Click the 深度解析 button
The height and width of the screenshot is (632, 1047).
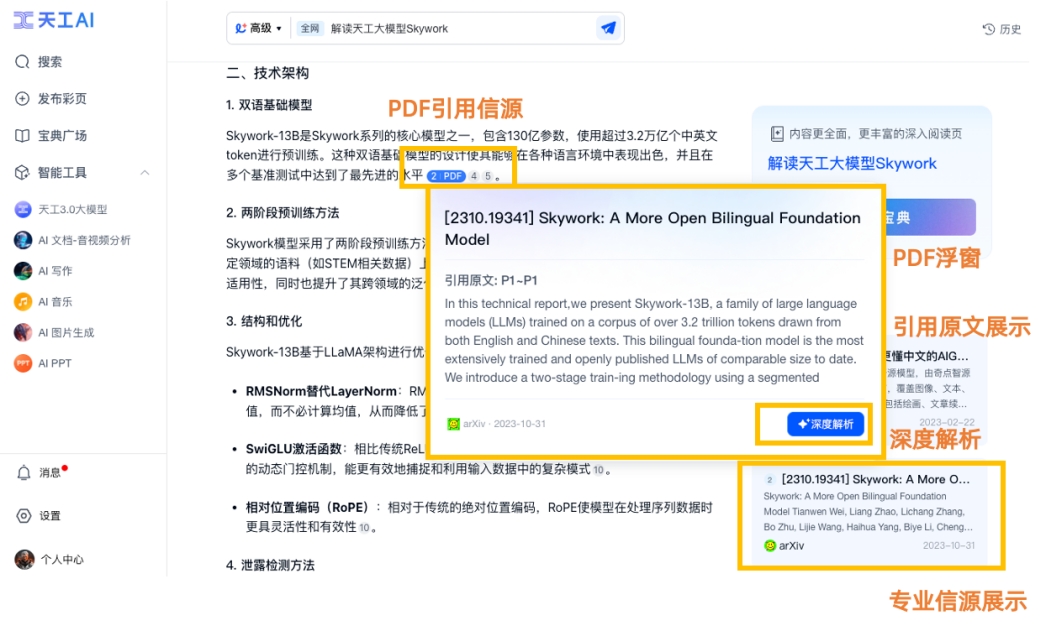[825, 424]
